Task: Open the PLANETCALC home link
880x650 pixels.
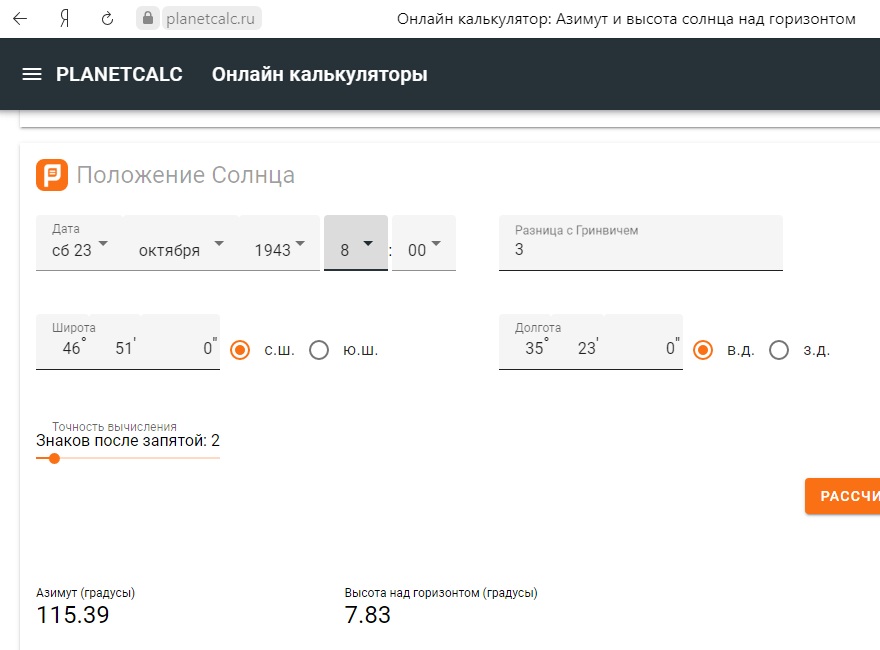Action: 119,74
